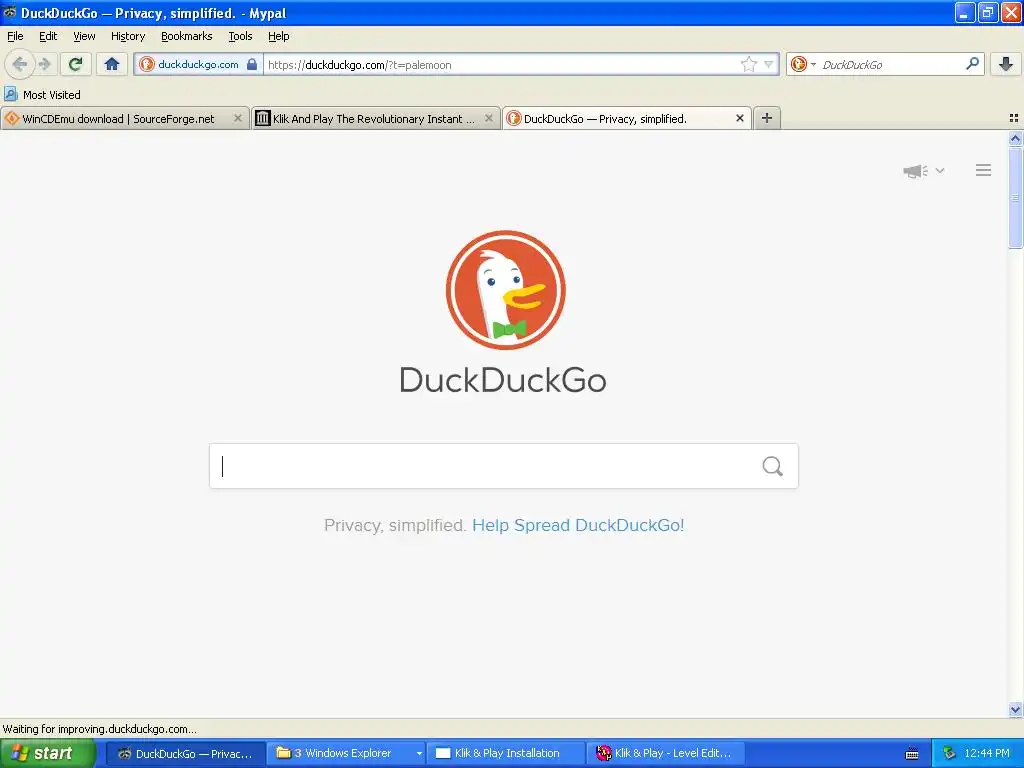The width and height of the screenshot is (1024, 768).
Task: Go back with the Back arrow button
Action: 20,64
